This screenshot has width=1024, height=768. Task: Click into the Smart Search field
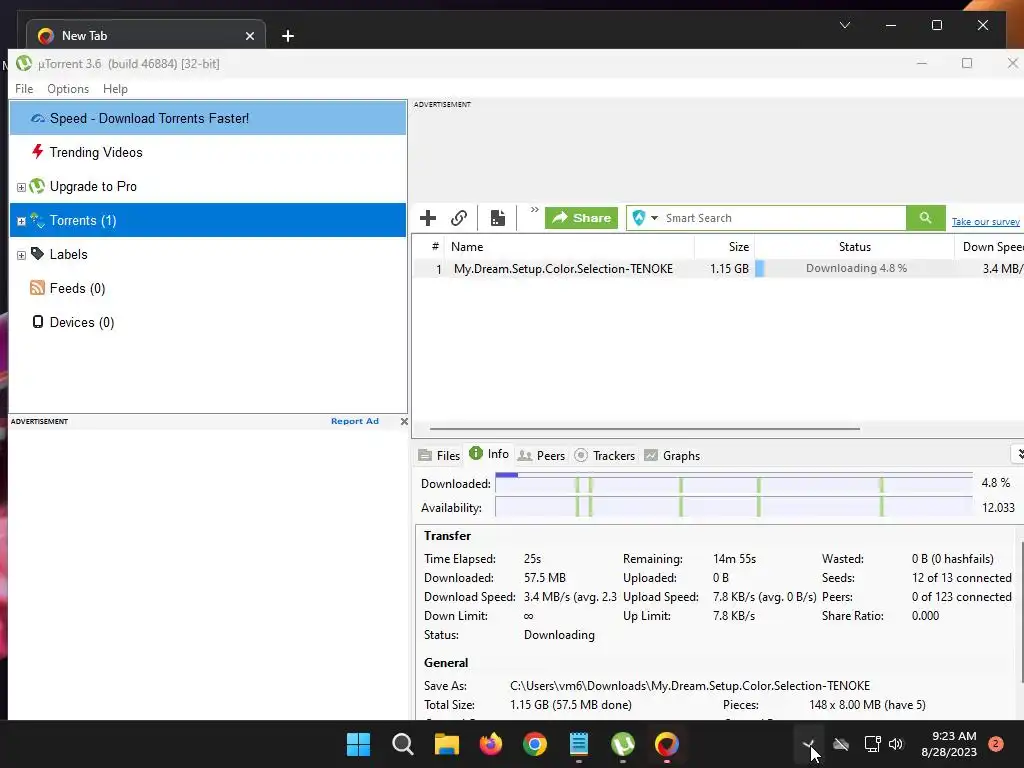(784, 218)
